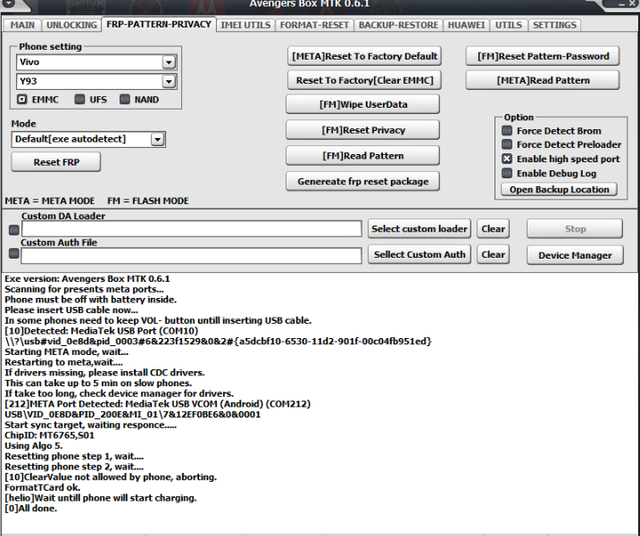Switch to the MAIN tab

pyautogui.click(x=22, y=25)
